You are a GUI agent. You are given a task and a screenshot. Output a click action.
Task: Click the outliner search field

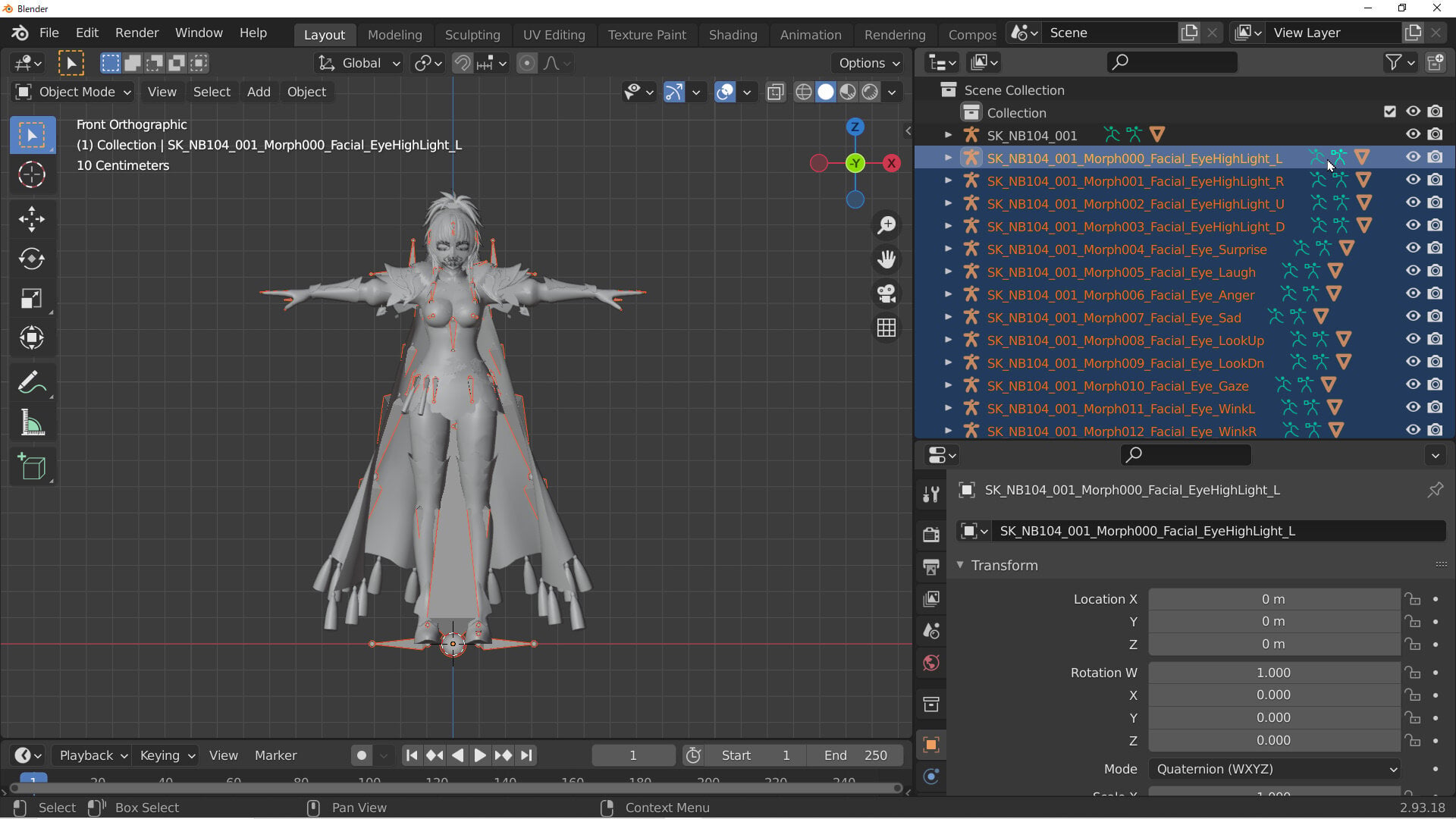click(x=1172, y=63)
